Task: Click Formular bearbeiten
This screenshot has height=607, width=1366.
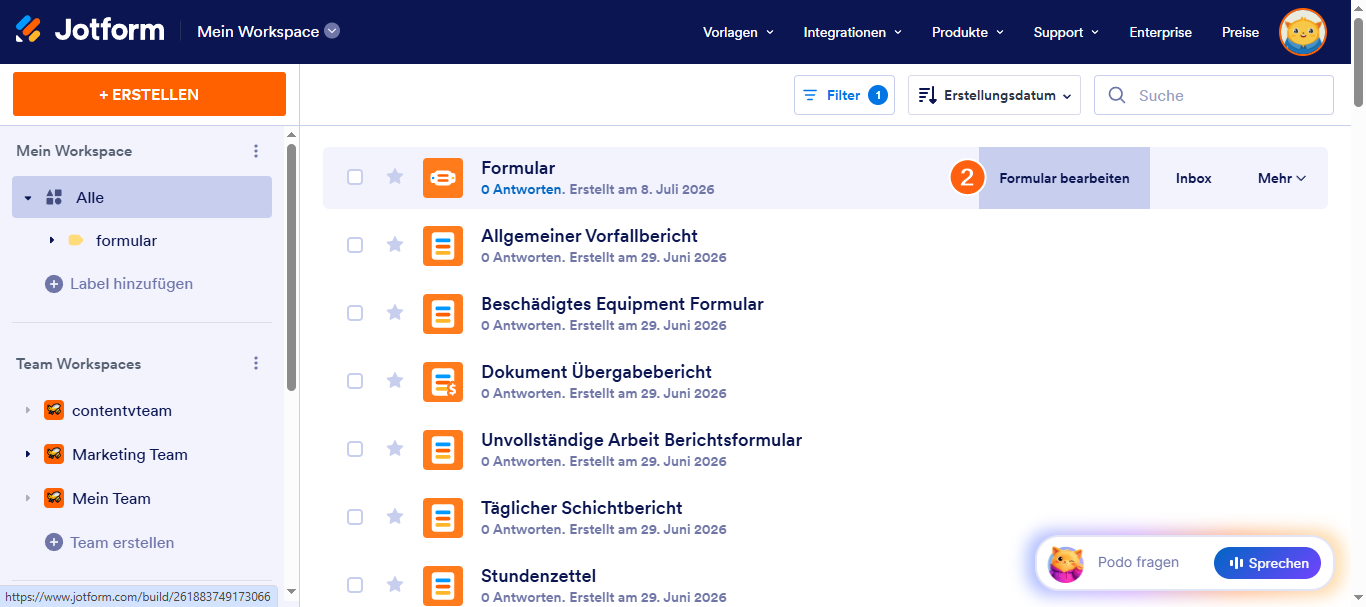Action: (x=1064, y=178)
